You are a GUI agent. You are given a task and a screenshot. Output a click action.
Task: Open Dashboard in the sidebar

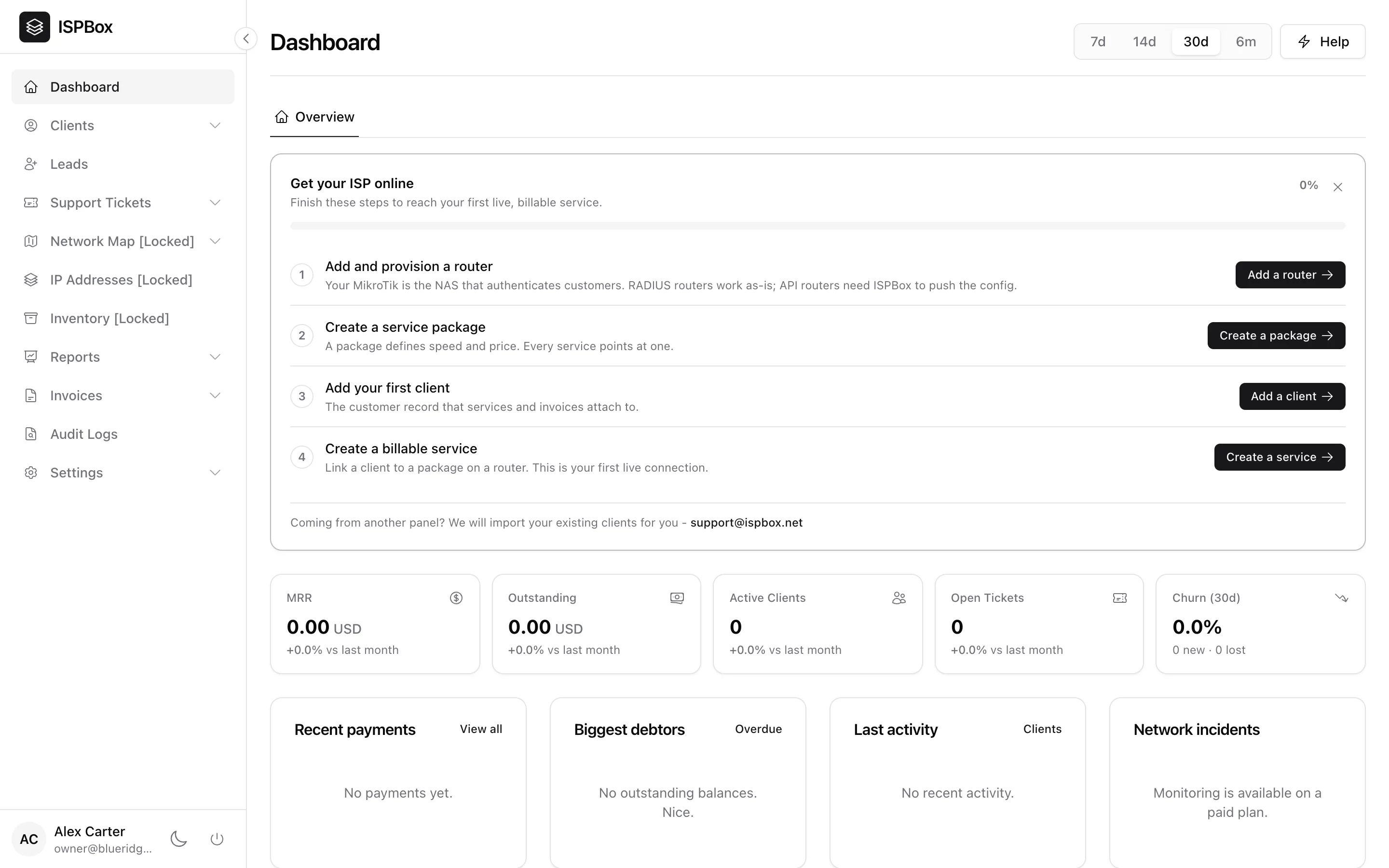click(x=123, y=87)
